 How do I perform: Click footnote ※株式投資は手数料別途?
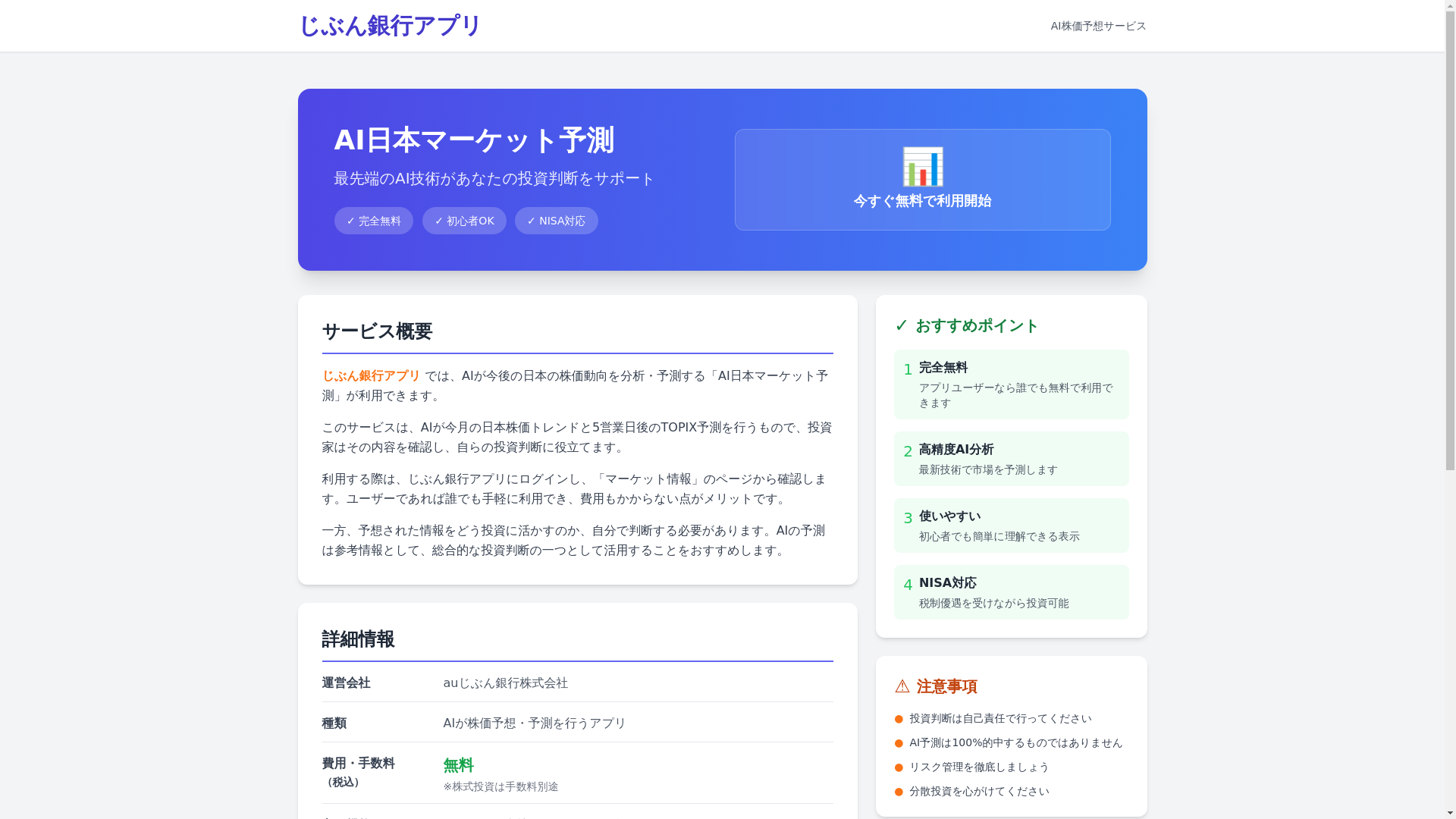click(x=500, y=787)
